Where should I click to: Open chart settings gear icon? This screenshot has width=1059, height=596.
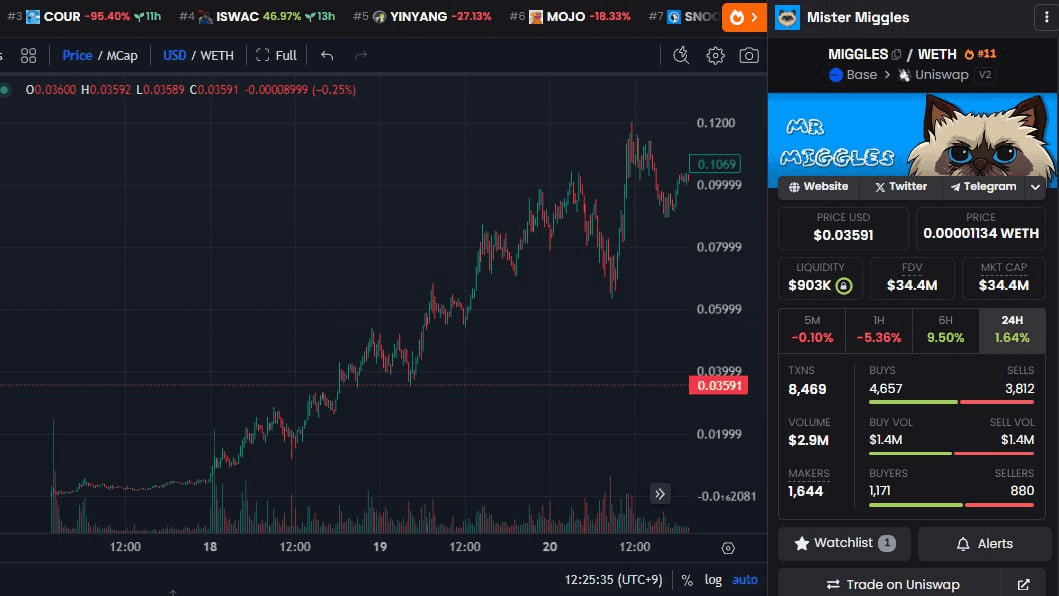715,55
